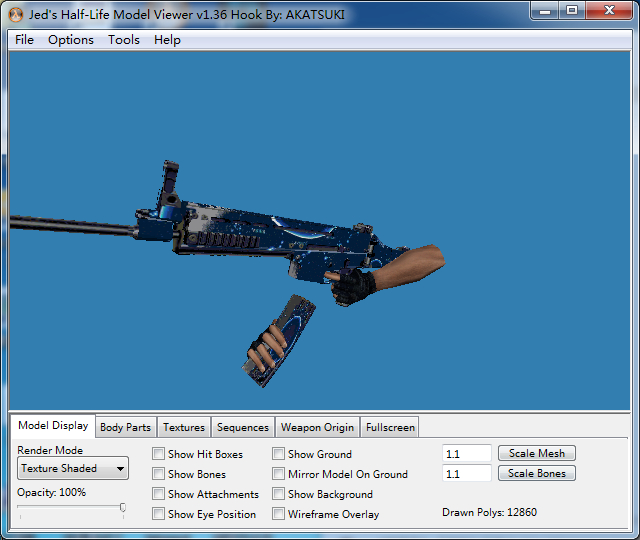Click the Half-Life app icon in title bar

click(x=16, y=15)
